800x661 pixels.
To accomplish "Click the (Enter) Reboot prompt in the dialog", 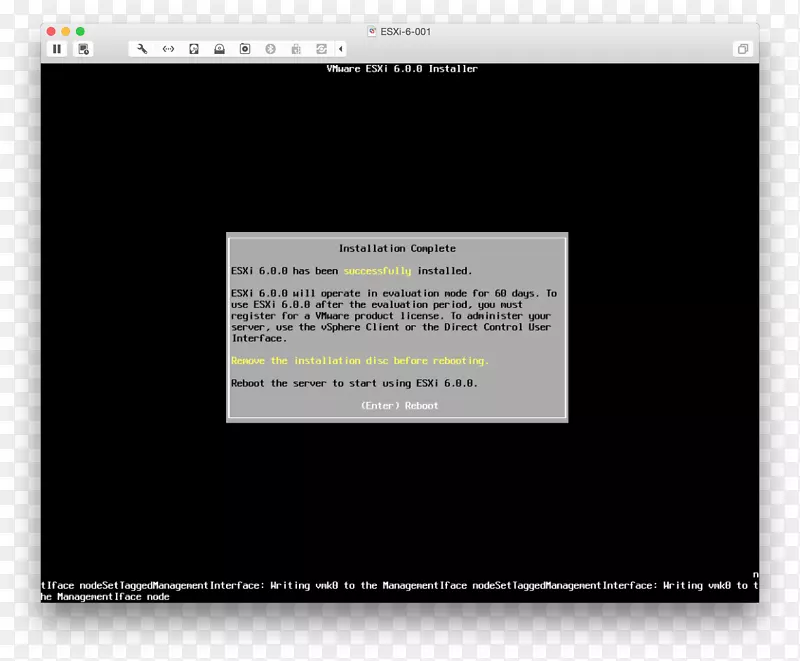I will [x=399, y=405].
